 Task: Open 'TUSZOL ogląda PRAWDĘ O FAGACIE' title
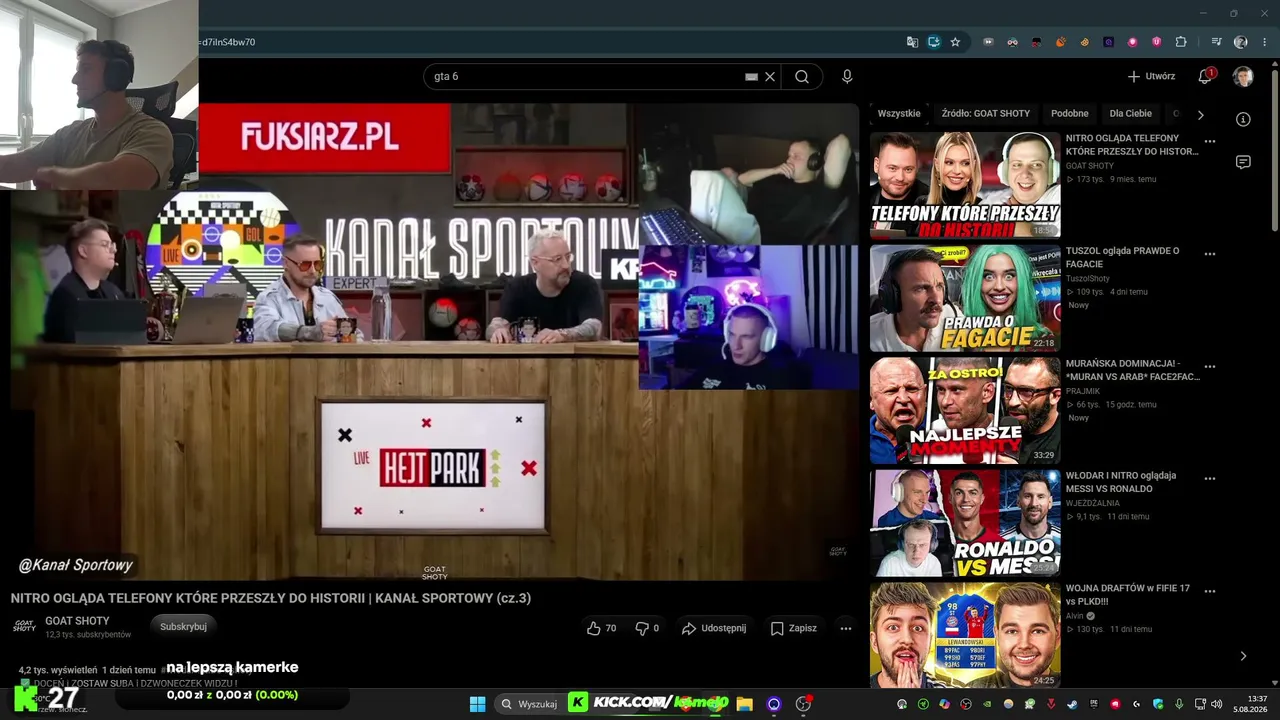(x=1123, y=257)
